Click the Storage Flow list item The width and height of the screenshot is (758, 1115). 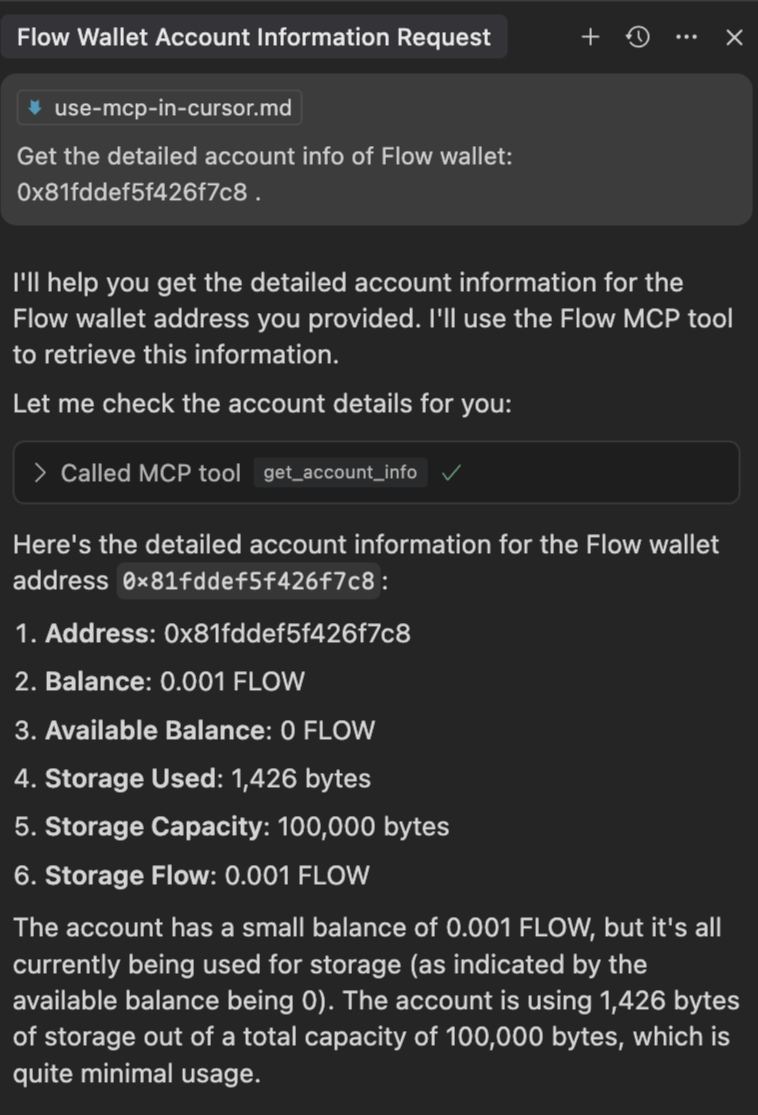click(x=192, y=876)
